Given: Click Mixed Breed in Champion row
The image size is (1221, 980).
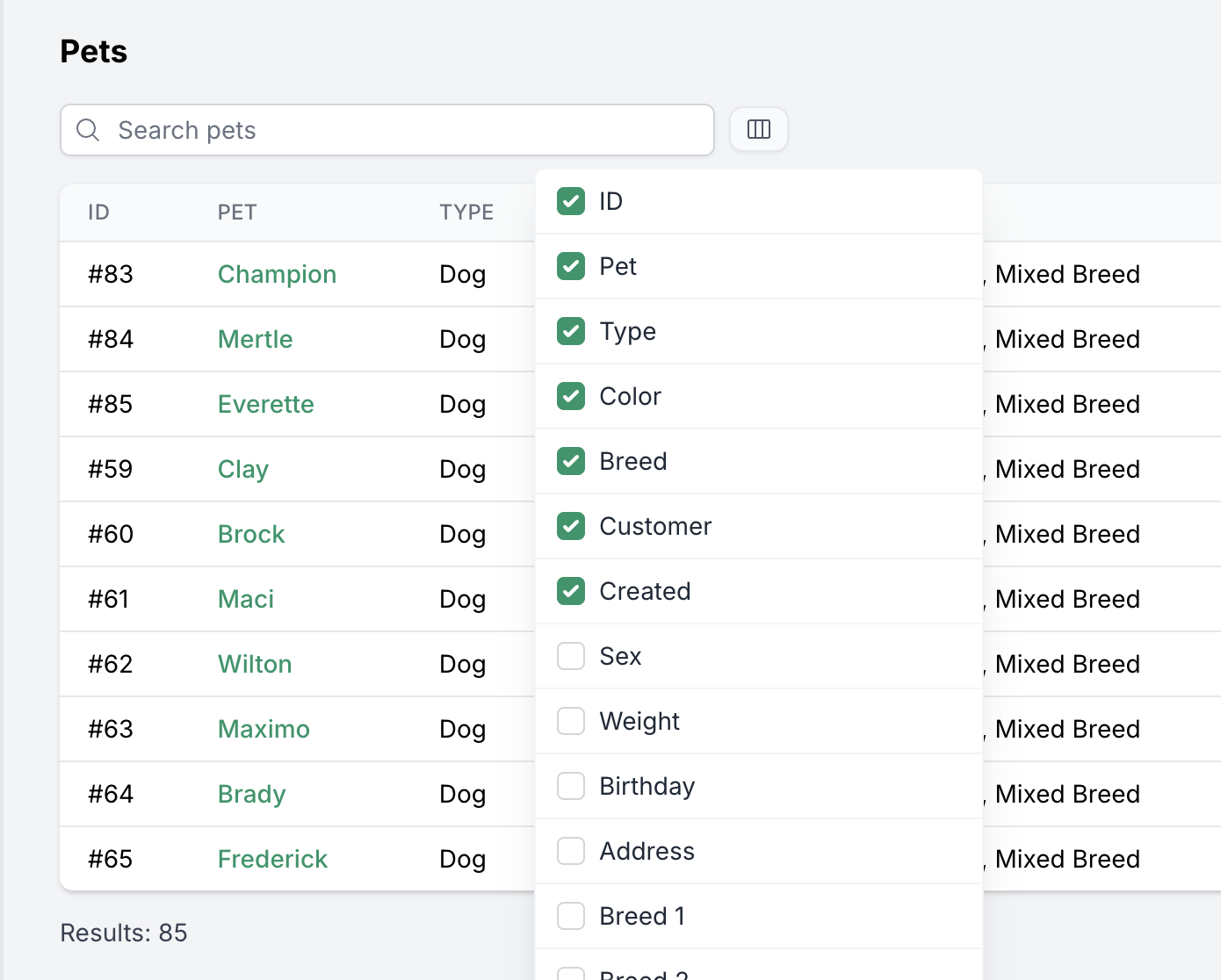Looking at the screenshot, I should (1067, 274).
